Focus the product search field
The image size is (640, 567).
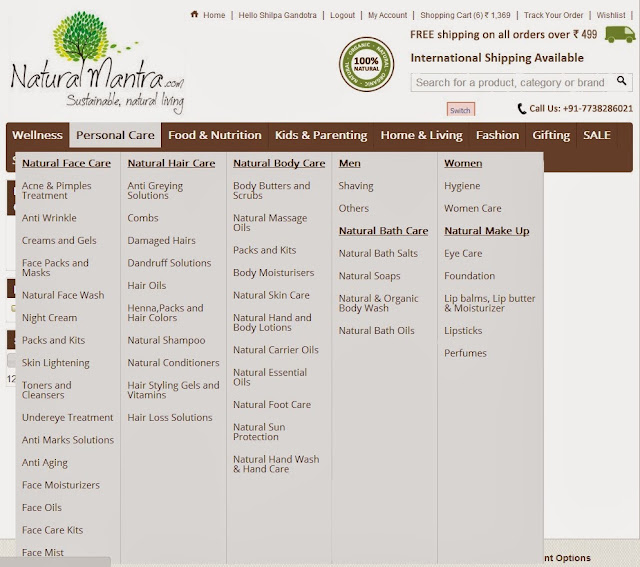521,82
